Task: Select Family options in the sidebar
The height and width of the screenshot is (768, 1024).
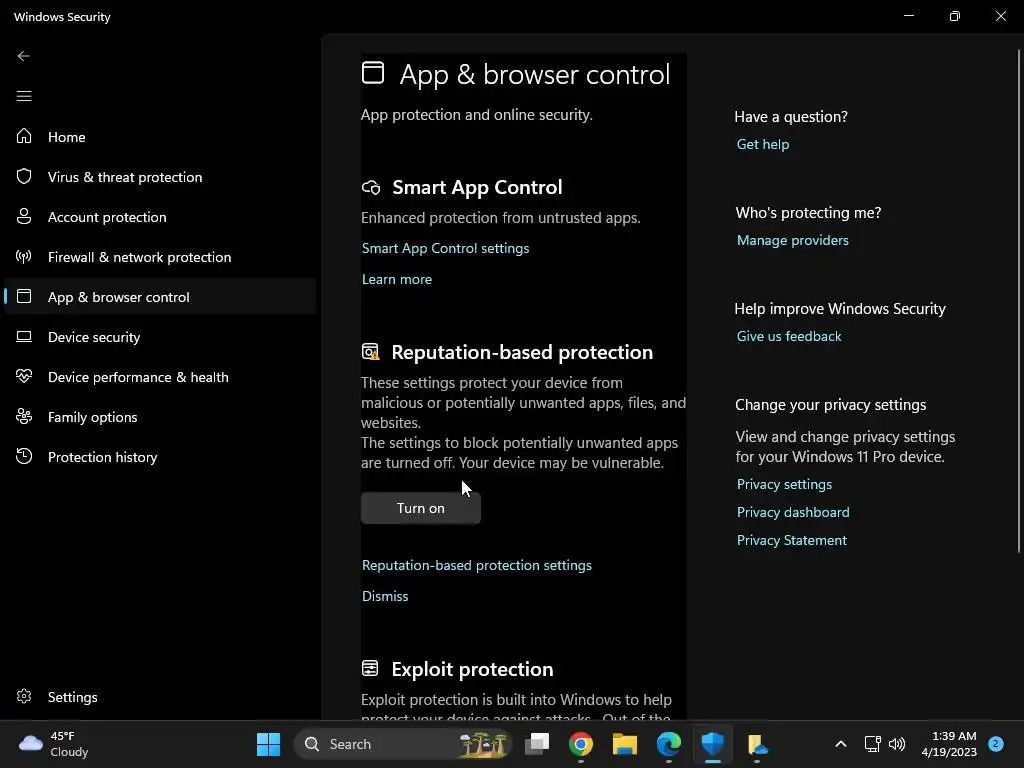Action: coord(159,417)
